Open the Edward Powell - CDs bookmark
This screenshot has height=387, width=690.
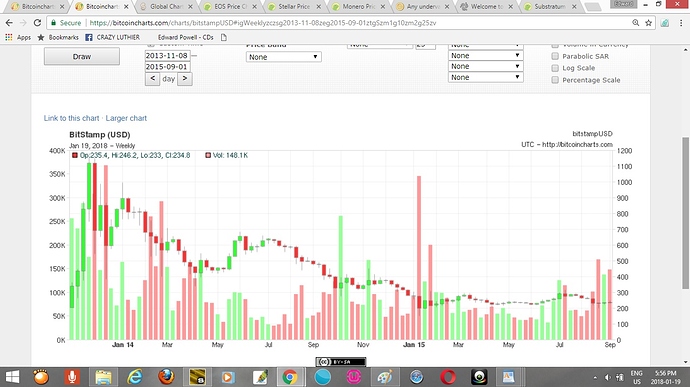pos(186,37)
